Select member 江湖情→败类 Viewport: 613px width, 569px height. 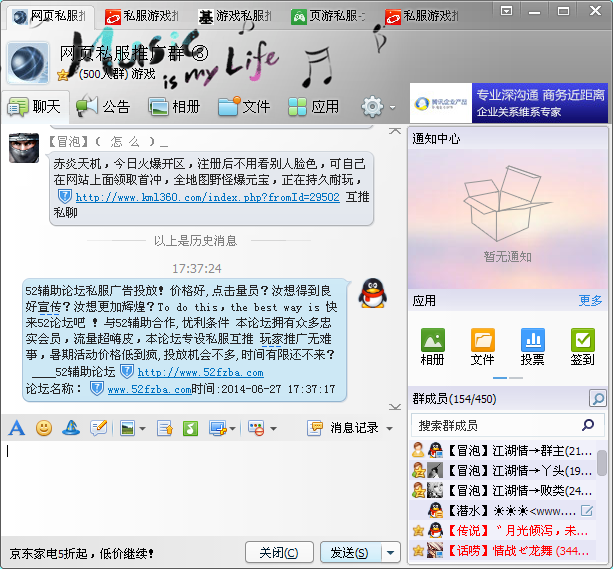[x=504, y=490]
